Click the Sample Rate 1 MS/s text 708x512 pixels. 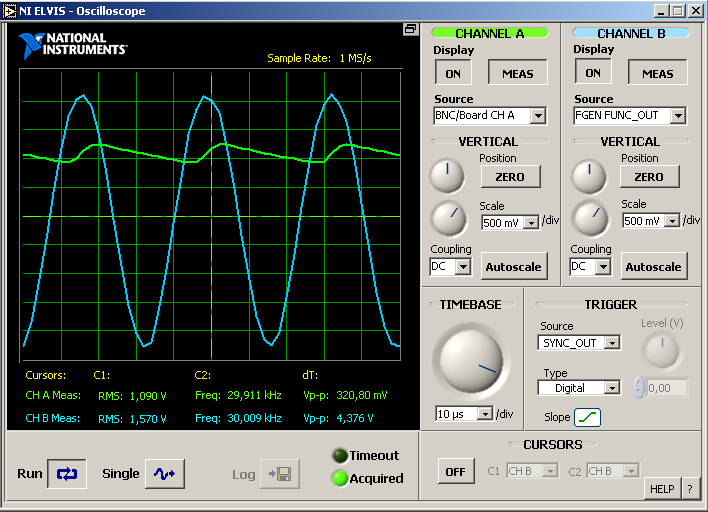(319, 58)
